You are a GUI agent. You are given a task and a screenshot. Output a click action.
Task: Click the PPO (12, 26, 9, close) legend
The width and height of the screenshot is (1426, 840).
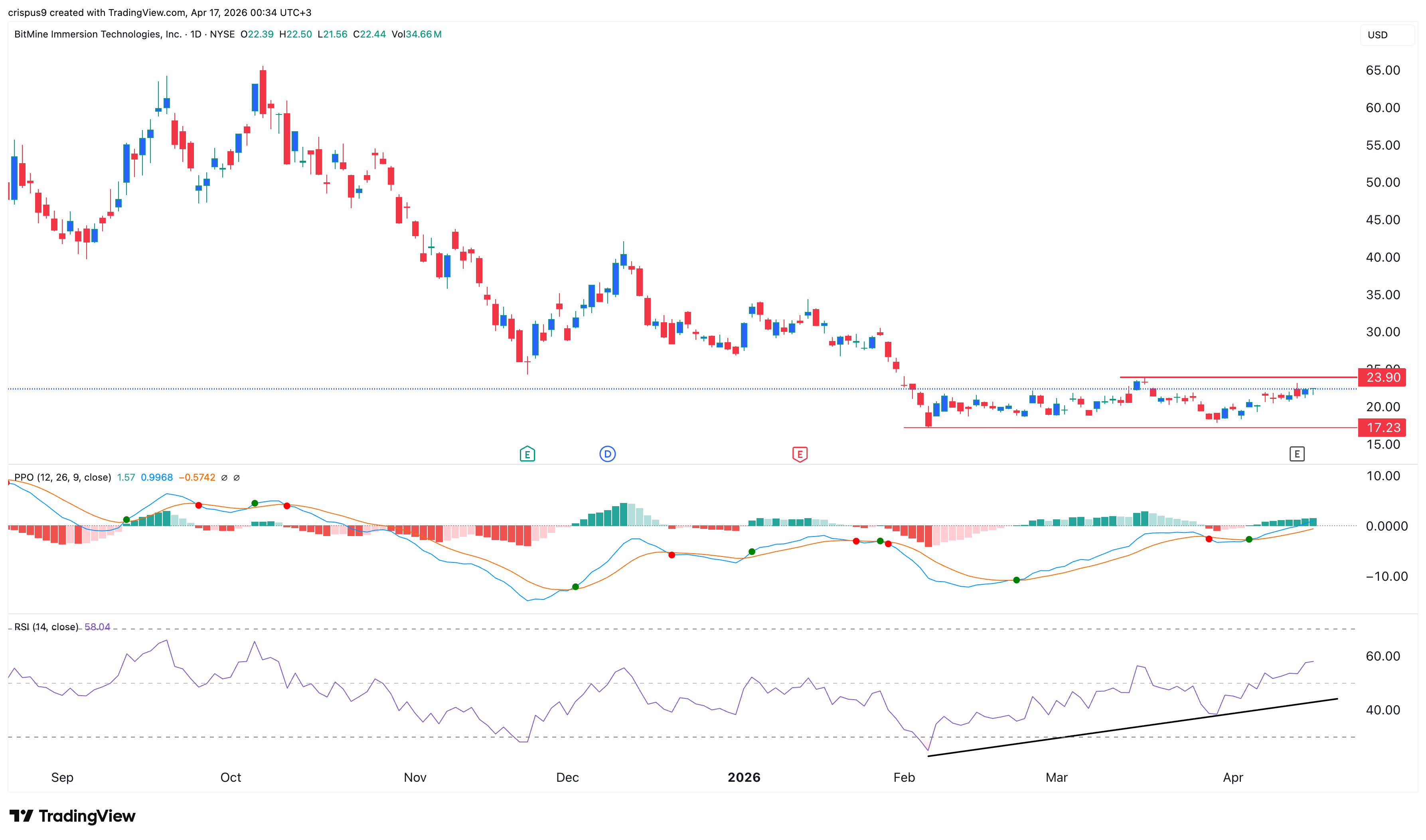click(62, 478)
